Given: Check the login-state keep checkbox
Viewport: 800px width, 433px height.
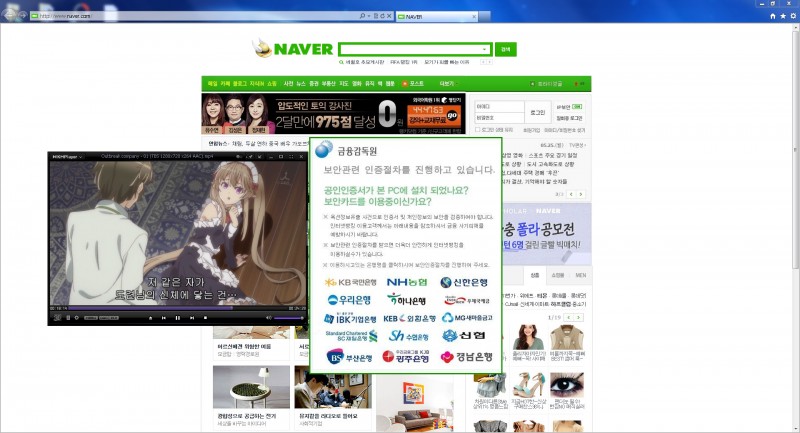Looking at the screenshot, I should click(x=478, y=129).
